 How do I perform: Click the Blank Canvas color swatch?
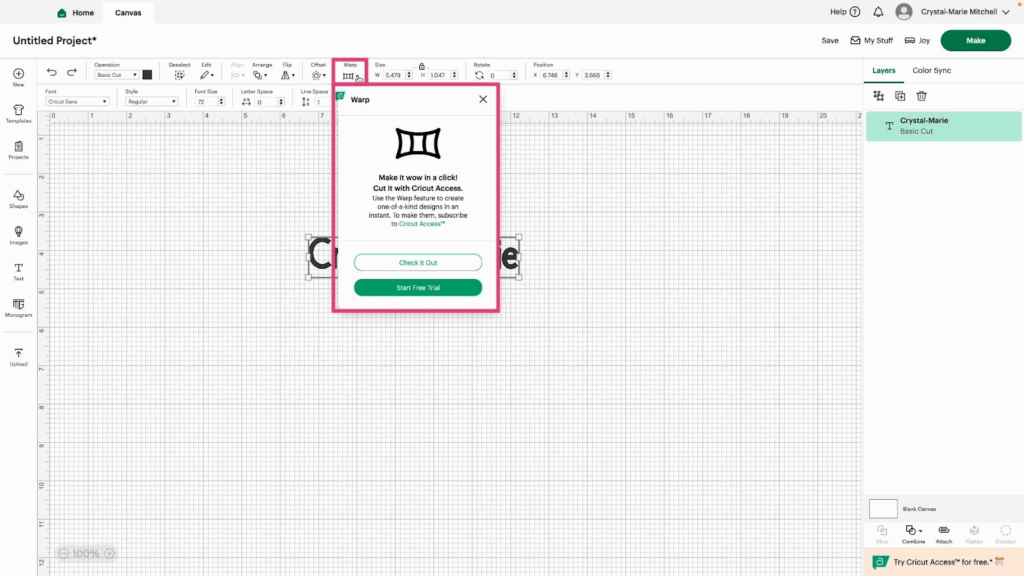tap(883, 509)
